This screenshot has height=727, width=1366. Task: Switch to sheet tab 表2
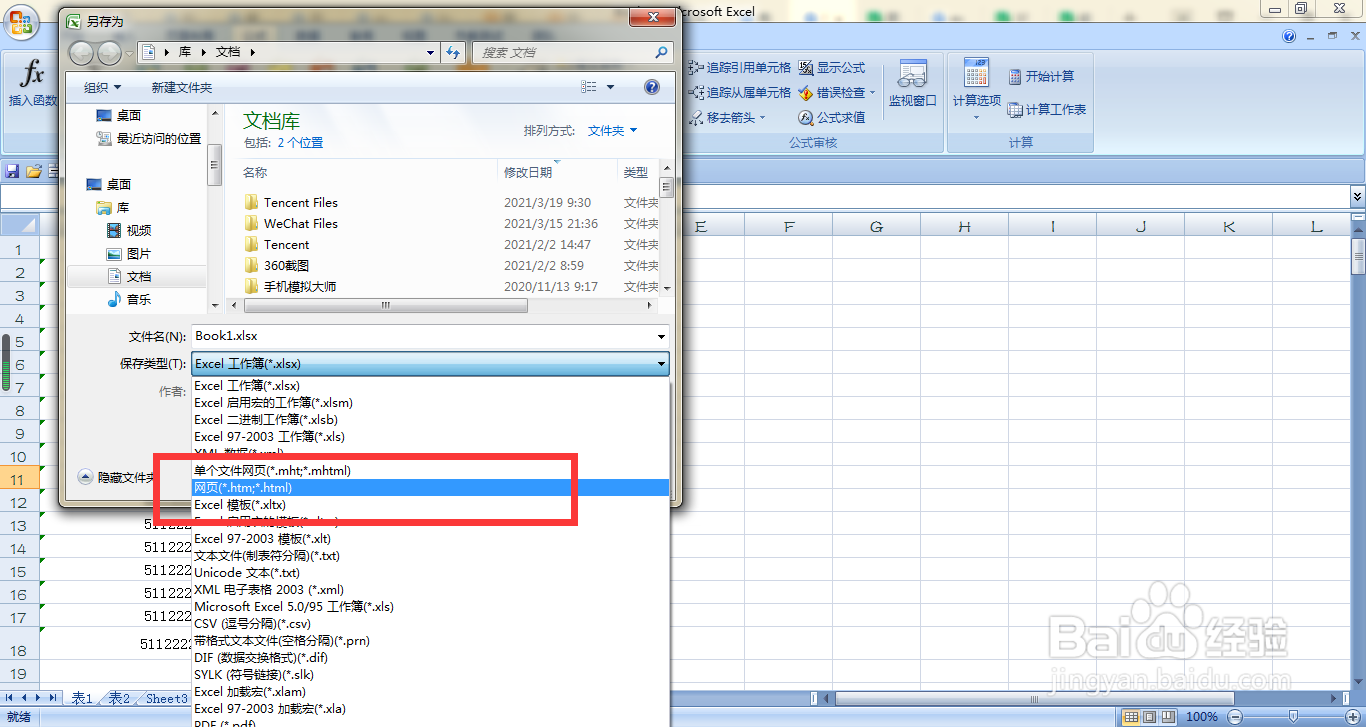[x=119, y=699]
